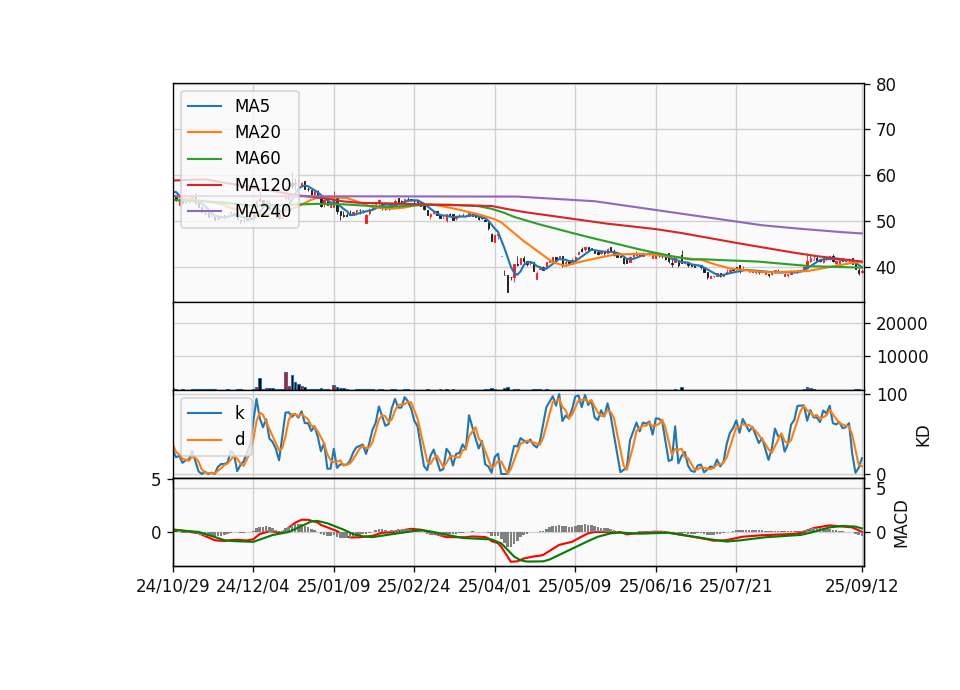Click the red MA120 legend line sample
The image size is (960, 690).
[204, 185]
